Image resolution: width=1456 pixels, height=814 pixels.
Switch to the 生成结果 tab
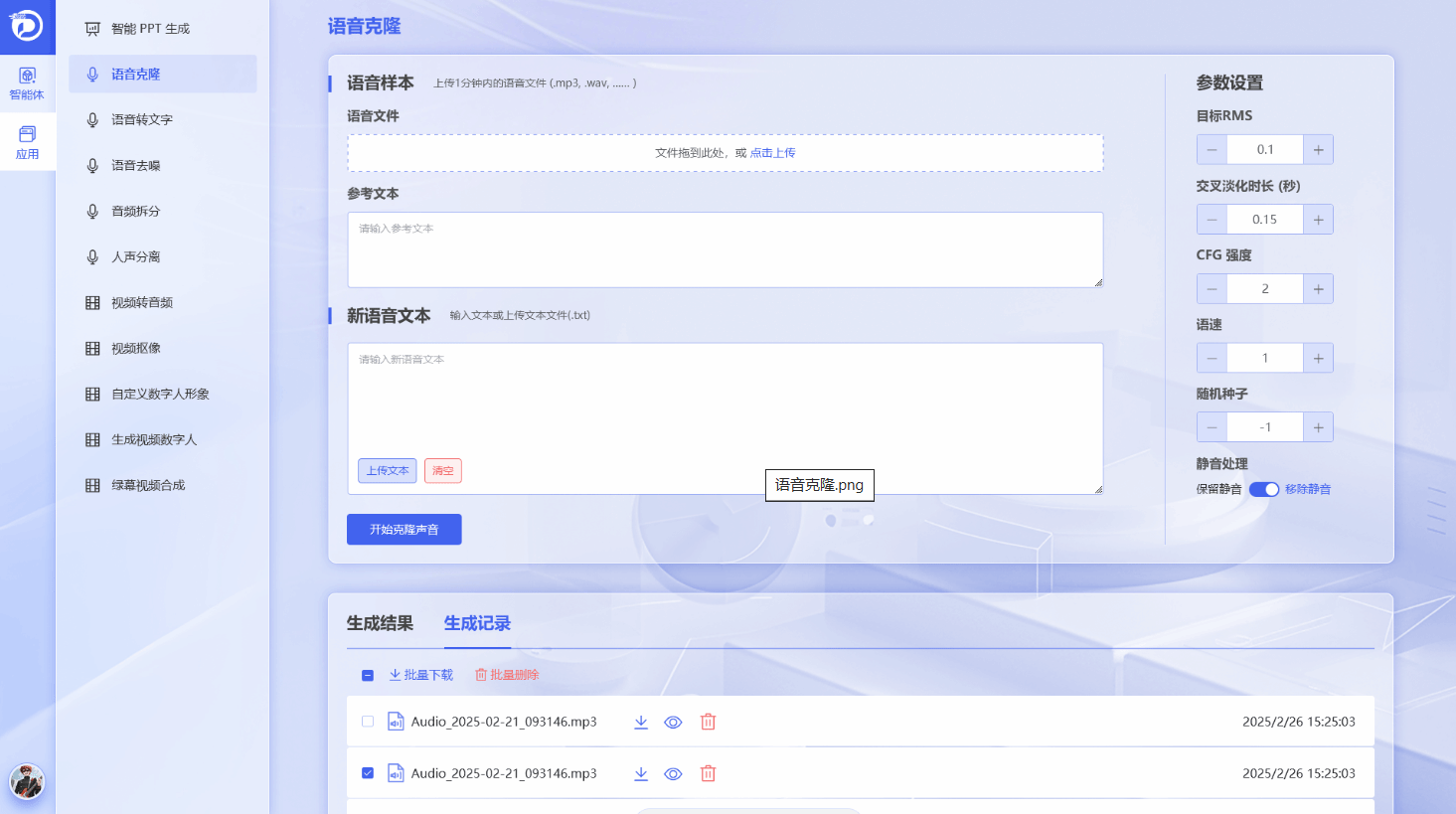(x=380, y=623)
